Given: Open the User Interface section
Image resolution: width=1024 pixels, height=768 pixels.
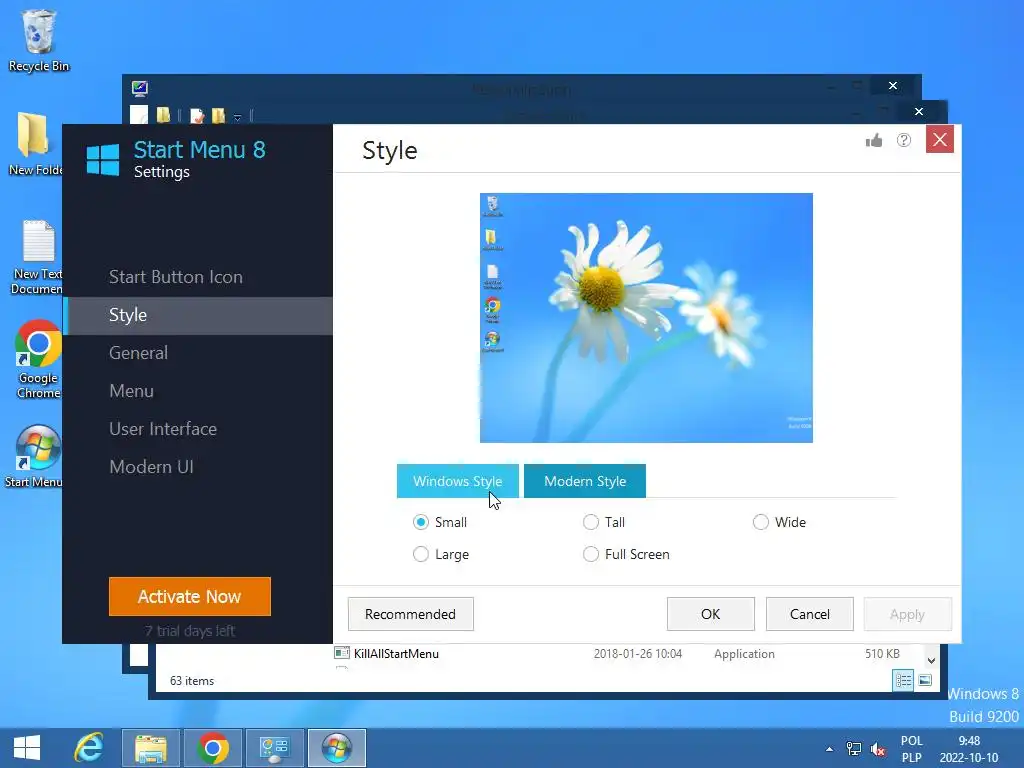Looking at the screenshot, I should pyautogui.click(x=163, y=429).
